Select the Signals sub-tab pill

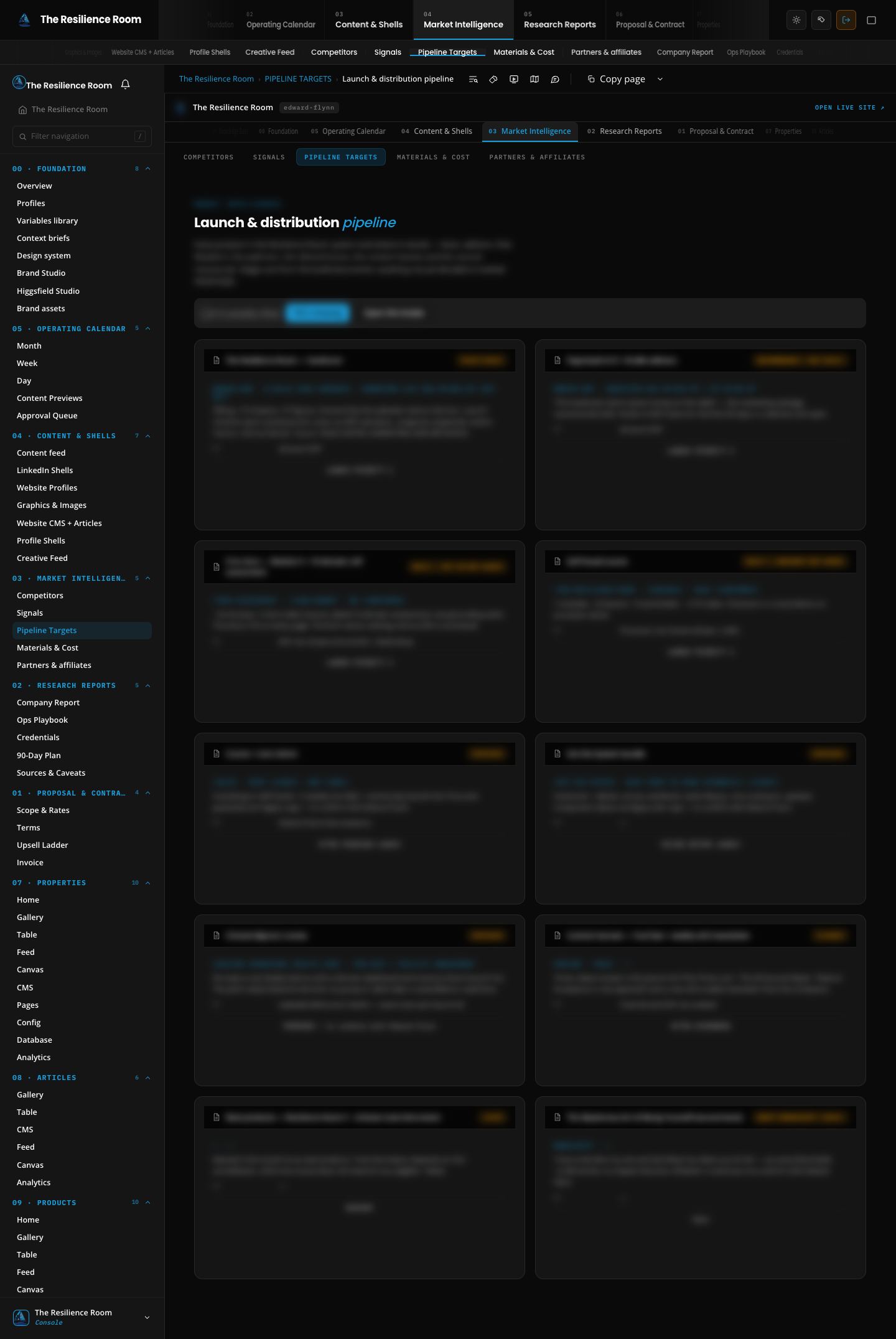(269, 157)
